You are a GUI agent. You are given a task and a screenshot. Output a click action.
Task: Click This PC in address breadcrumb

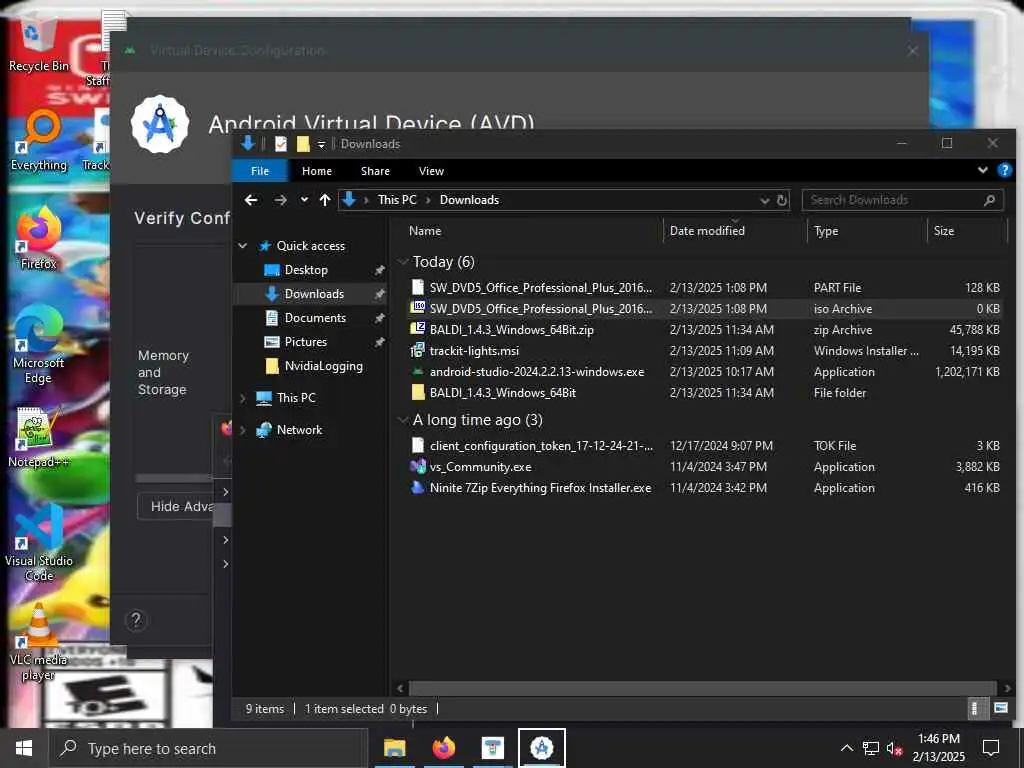pyautogui.click(x=397, y=200)
